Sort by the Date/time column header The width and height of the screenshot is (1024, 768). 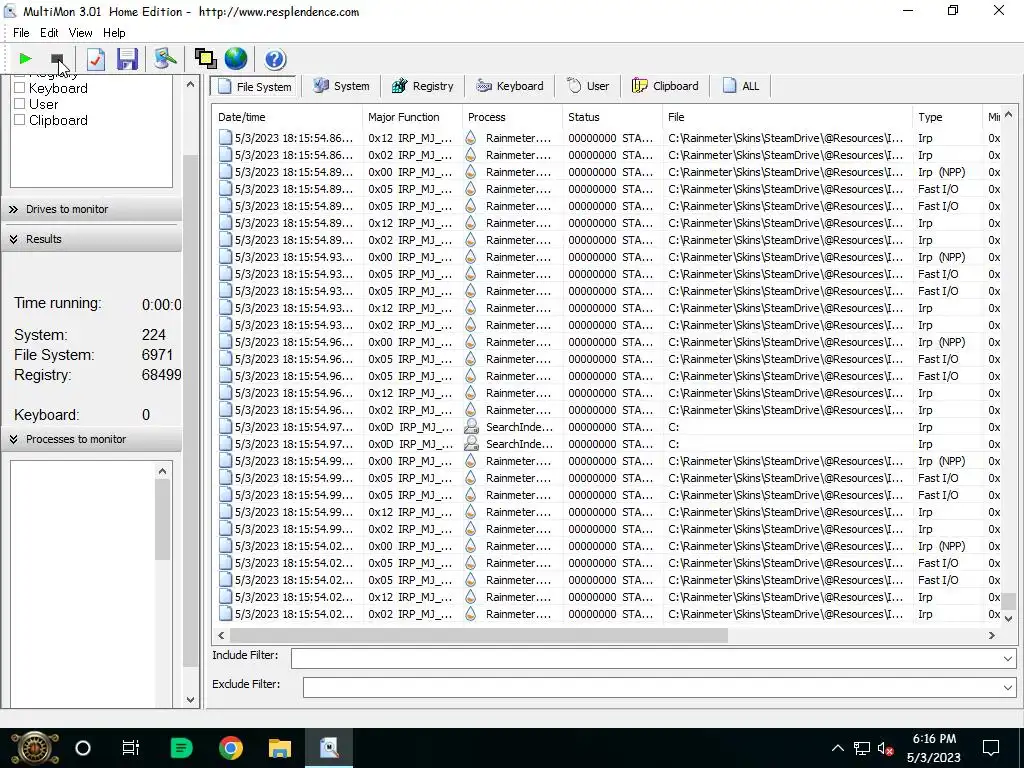287,117
